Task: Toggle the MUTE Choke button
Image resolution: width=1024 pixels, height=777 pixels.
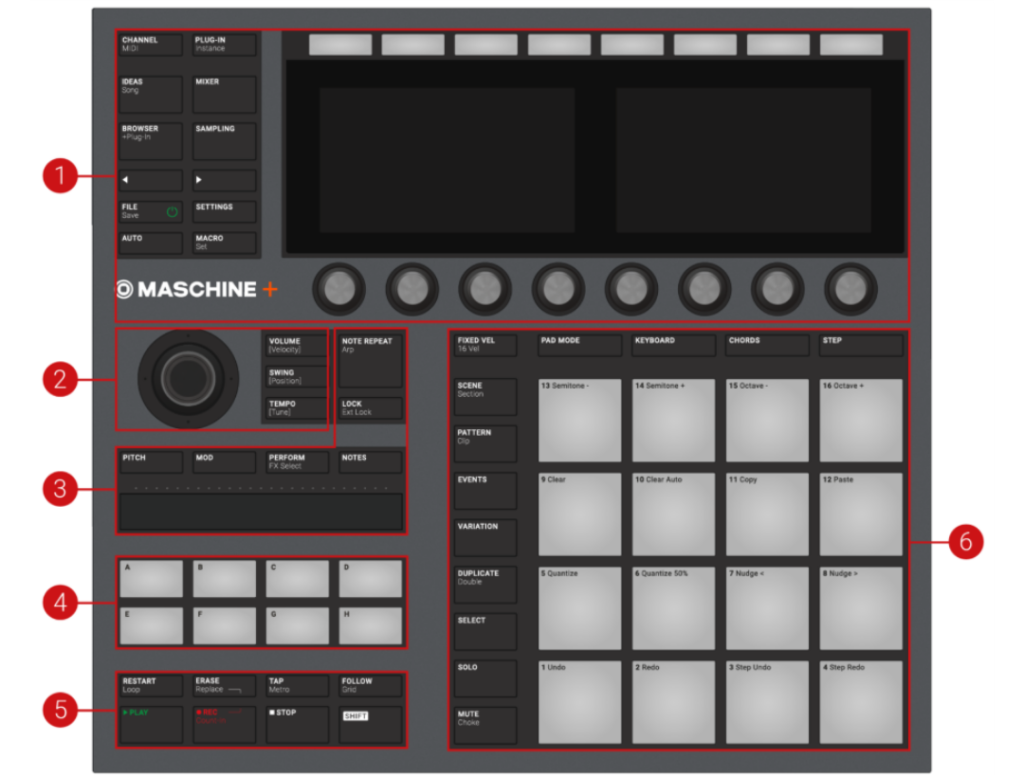Action: coord(486,724)
